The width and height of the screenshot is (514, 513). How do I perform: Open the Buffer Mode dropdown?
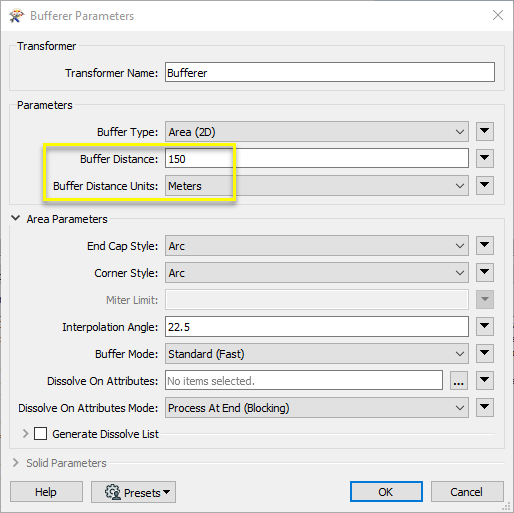click(x=317, y=354)
